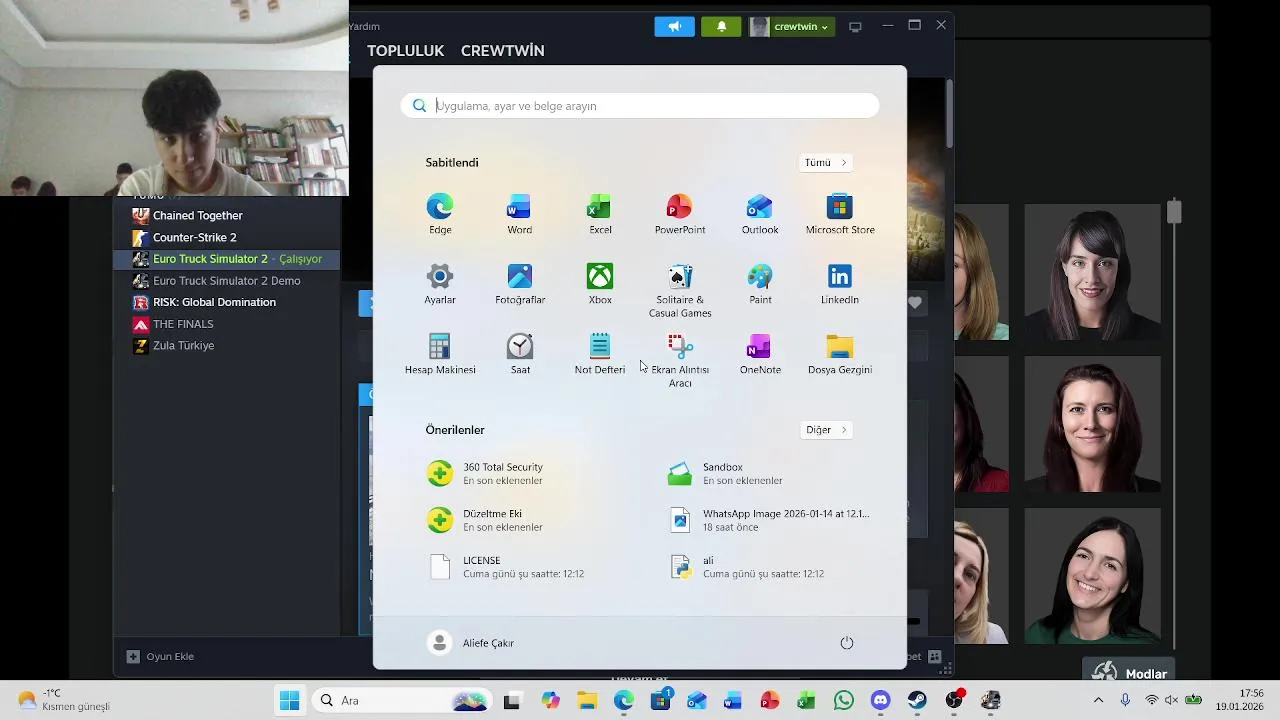Viewport: 1280px width, 720px height.
Task: Click Oyun Ekle in Steam
Action: [160, 657]
